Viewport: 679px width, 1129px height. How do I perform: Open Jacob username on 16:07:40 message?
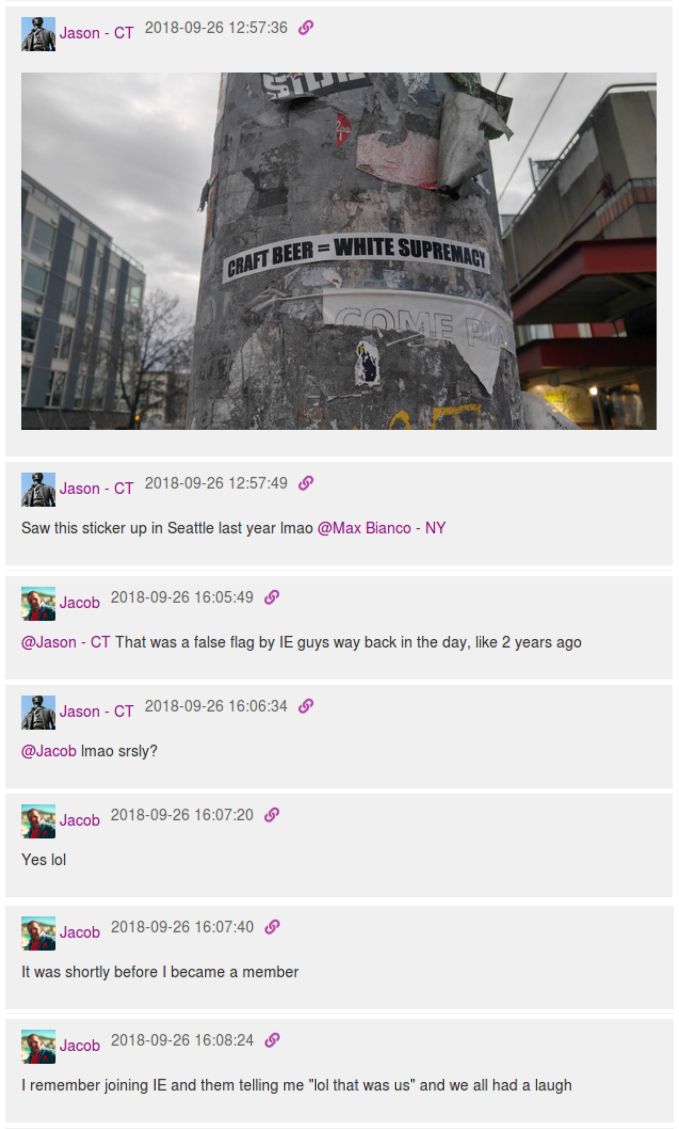coord(79,932)
